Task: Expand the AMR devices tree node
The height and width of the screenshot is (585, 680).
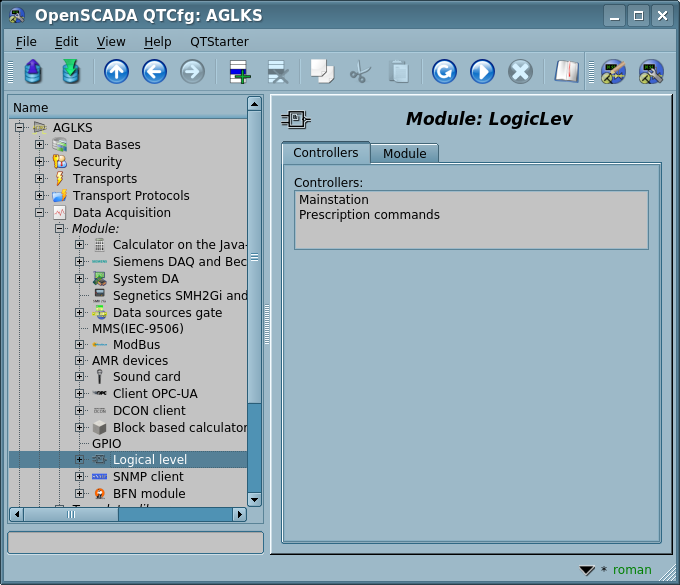Action: (79, 360)
